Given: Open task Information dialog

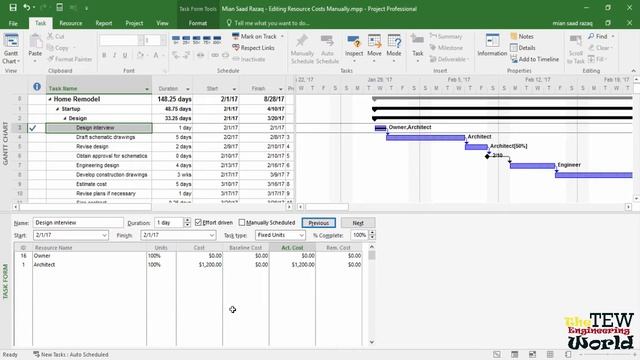Looking at the screenshot, I should click(x=492, y=46).
